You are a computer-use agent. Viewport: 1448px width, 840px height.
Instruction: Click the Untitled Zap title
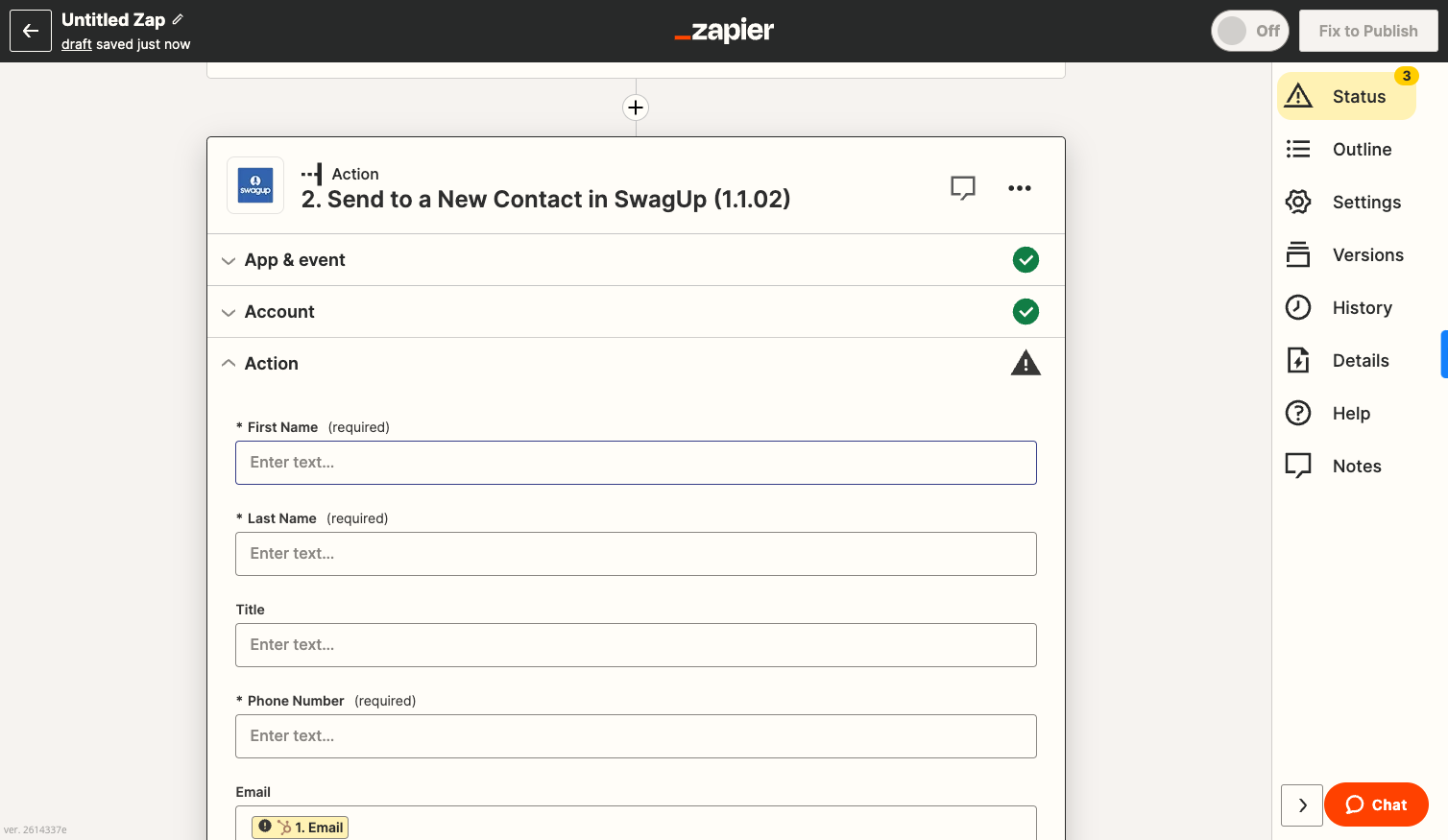(113, 19)
